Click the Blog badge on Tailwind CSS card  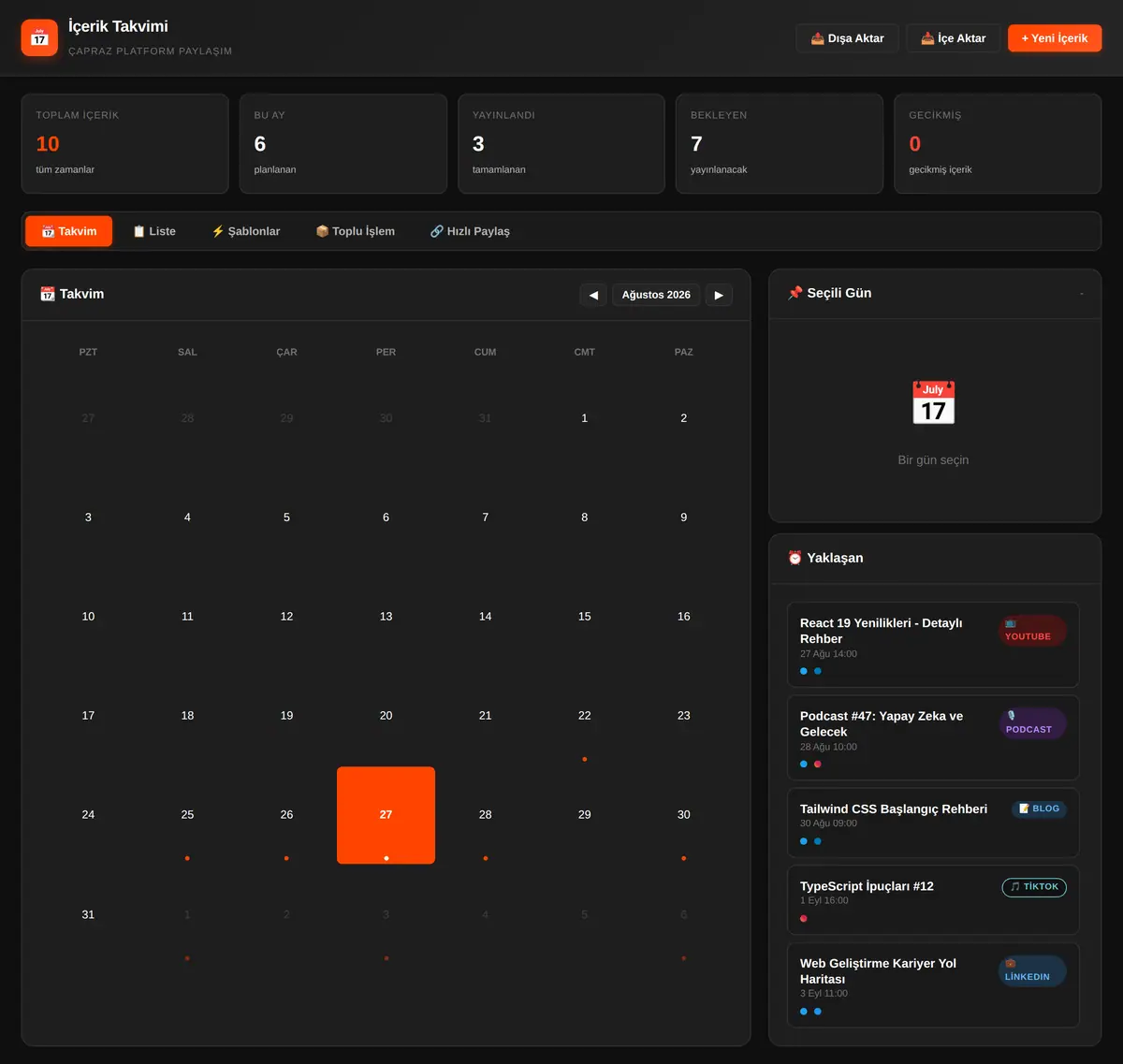(x=1039, y=809)
